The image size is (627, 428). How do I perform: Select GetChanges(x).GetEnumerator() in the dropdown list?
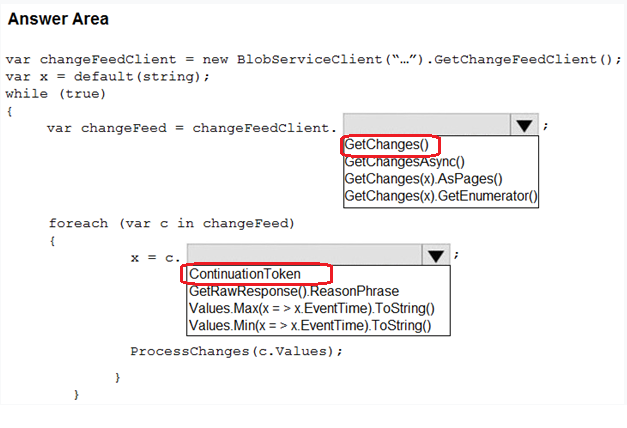point(440,196)
